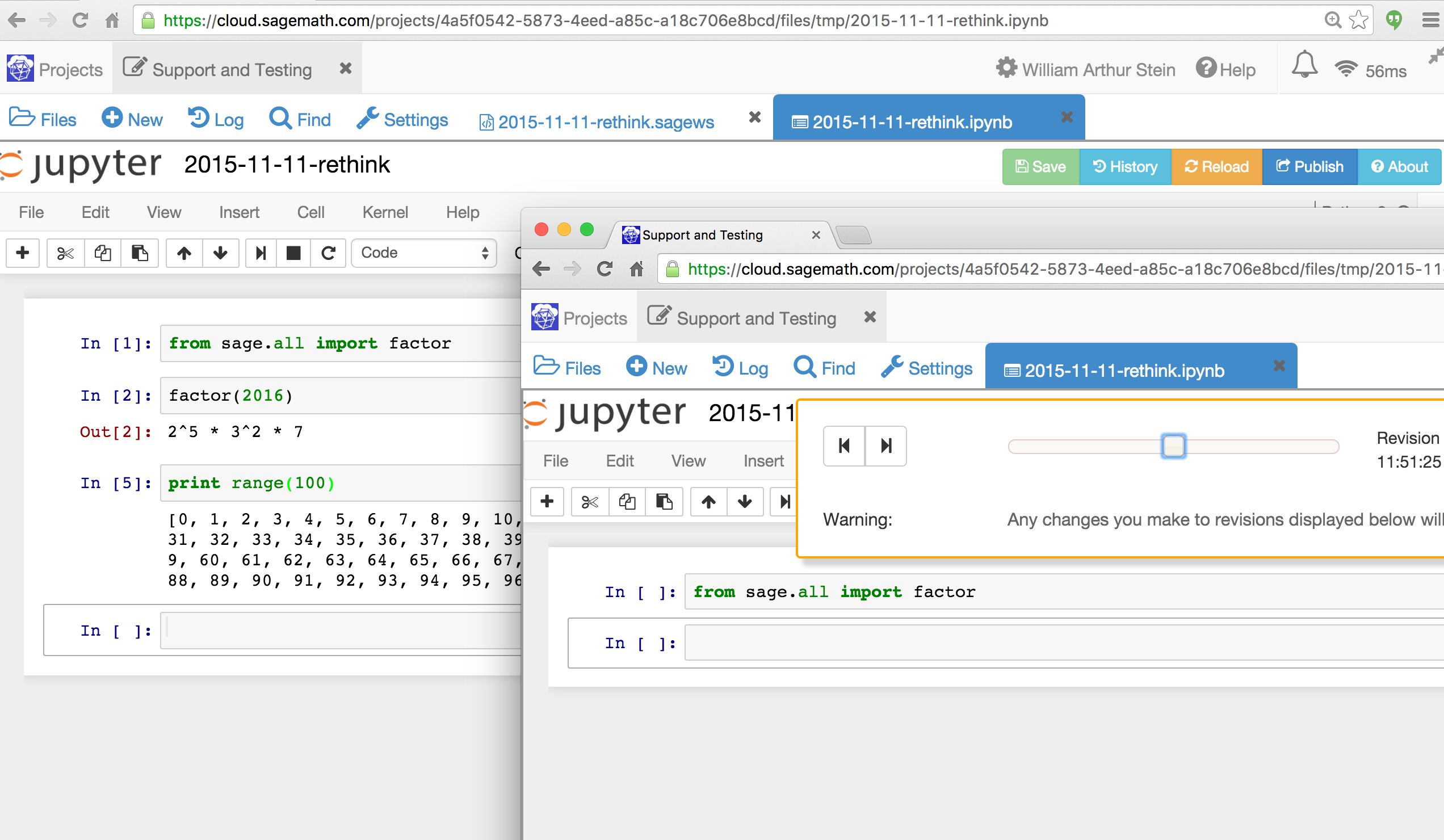The image size is (1444, 840).
Task: Switch to the 2015-11-11-rethink.sagews tab
Action: (605, 122)
